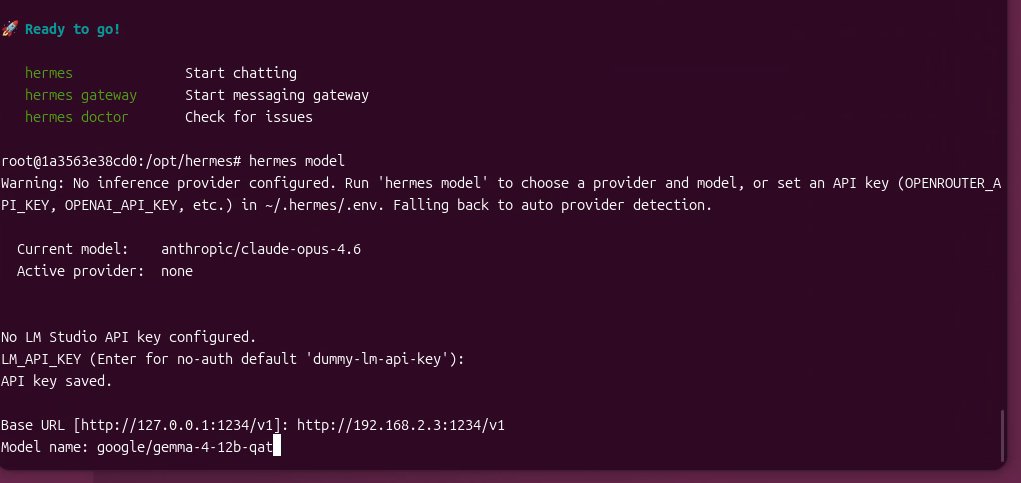Click 'No LM Studio API key configured' line
Screen dimensions: 1021x483
(x=129, y=337)
